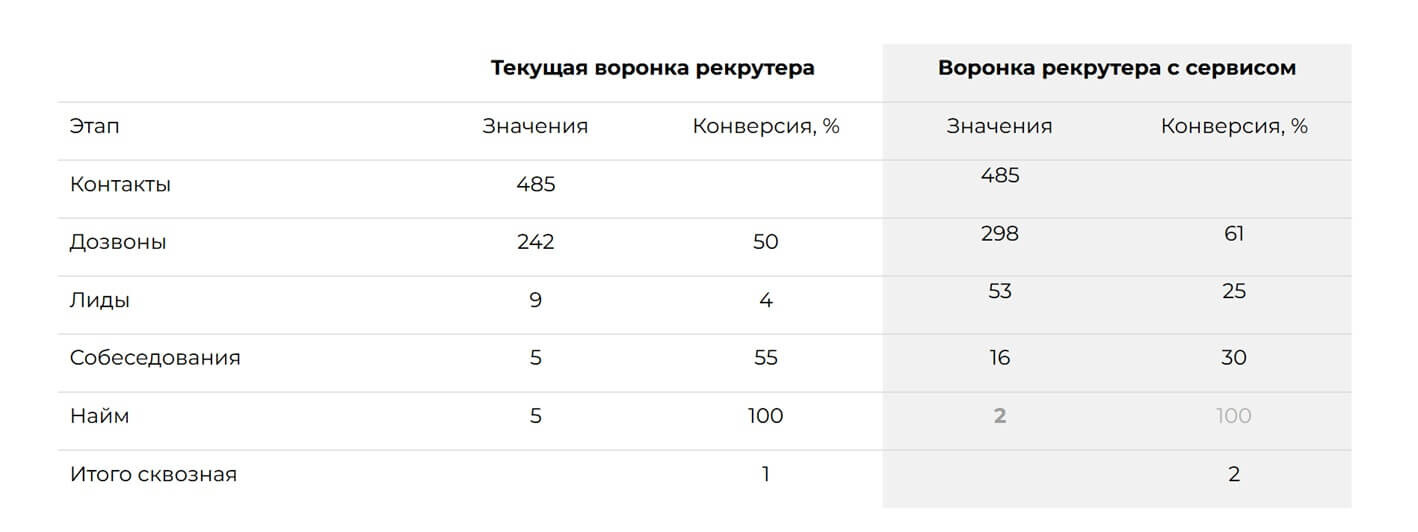Click the value 298 in service funnel
Image resolution: width=1418 pixels, height=532 pixels.
point(1000,233)
